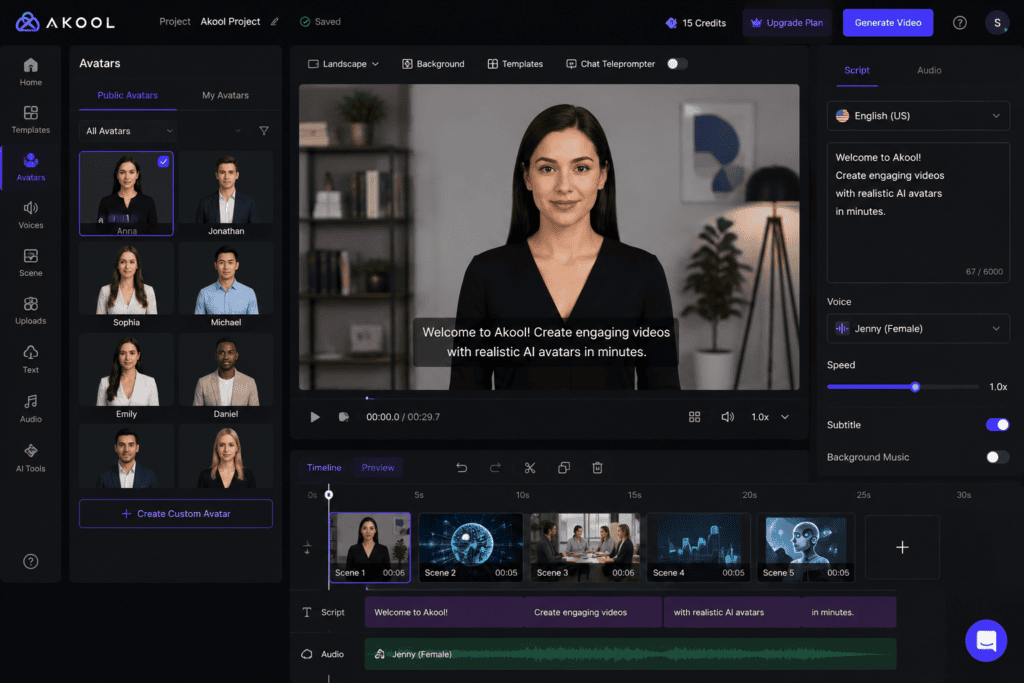Click the pencil icon to rename project
This screenshot has height=683, width=1024.
[x=275, y=22]
